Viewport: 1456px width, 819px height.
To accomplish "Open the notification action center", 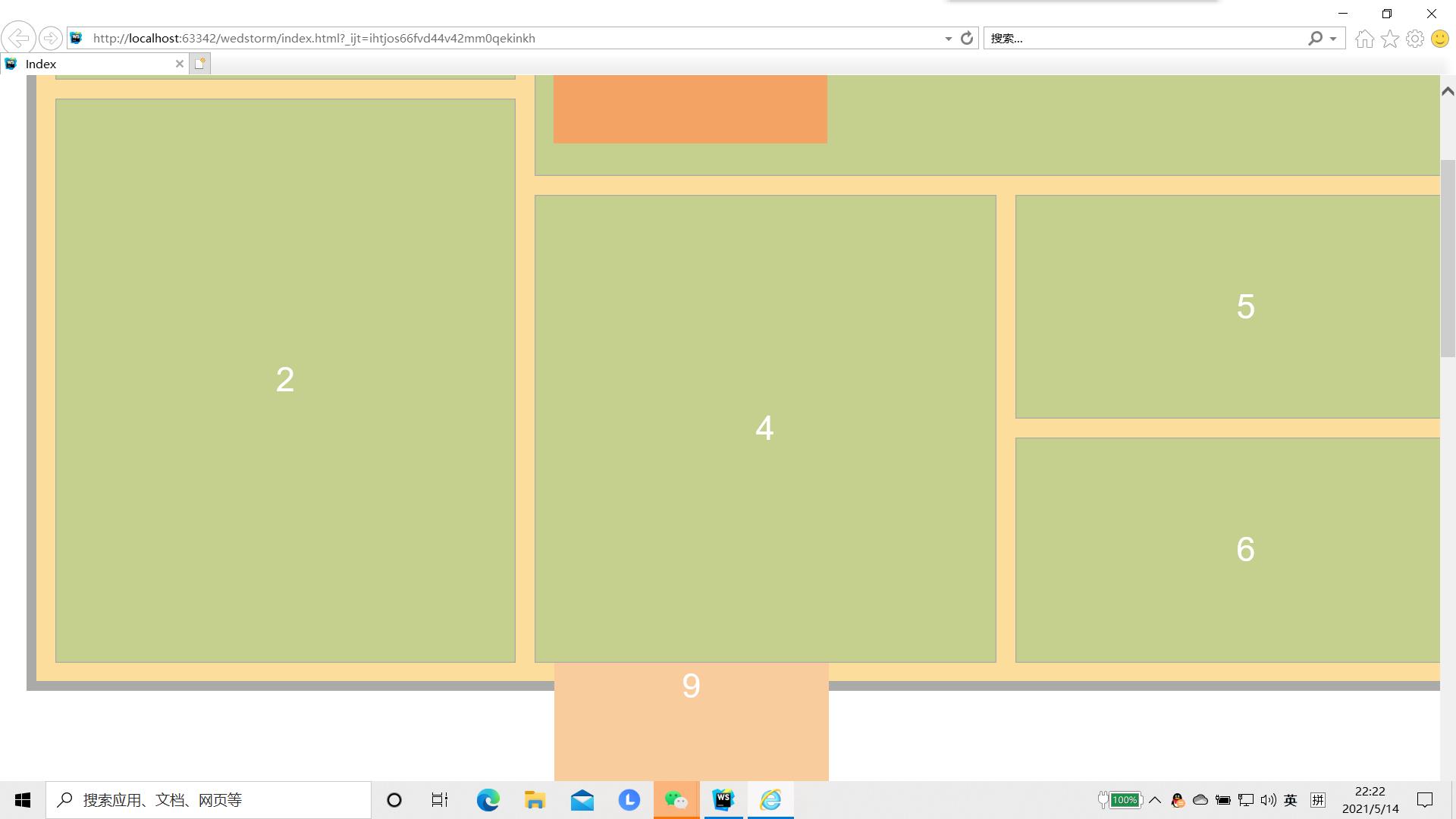I will click(x=1425, y=800).
